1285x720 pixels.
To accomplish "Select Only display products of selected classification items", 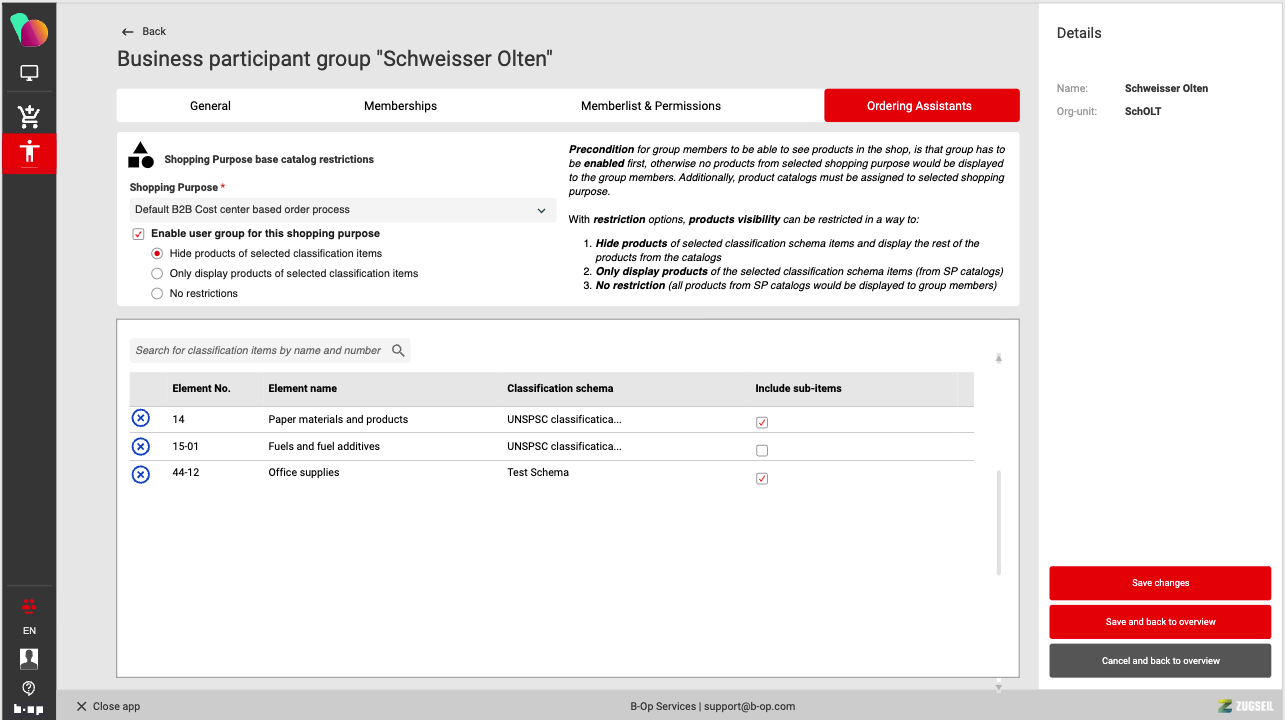I will coord(157,273).
